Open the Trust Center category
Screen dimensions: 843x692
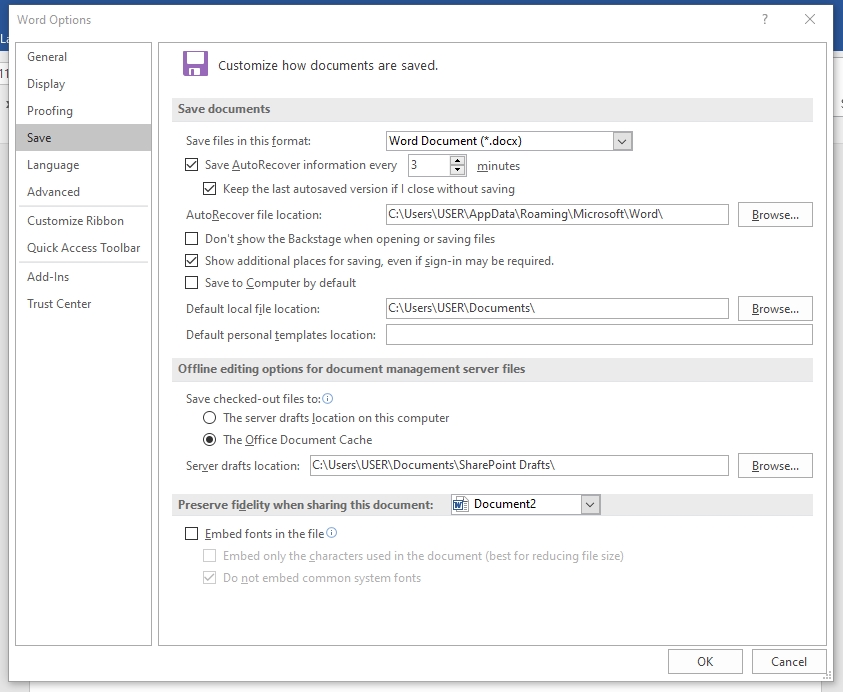click(x=59, y=304)
